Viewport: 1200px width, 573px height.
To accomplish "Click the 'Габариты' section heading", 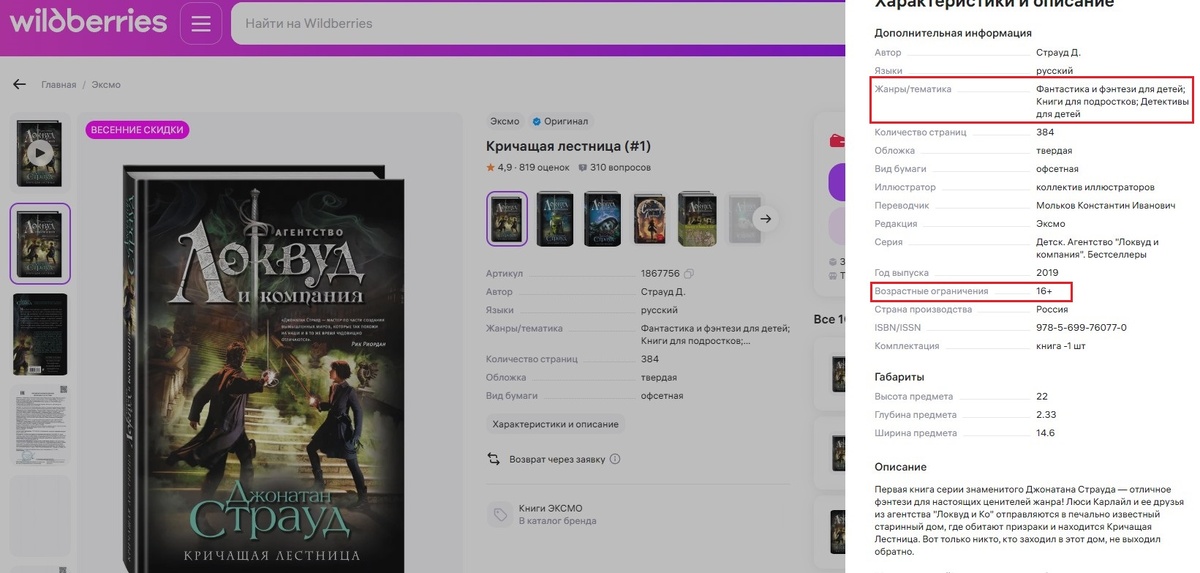I will pyautogui.click(x=899, y=377).
